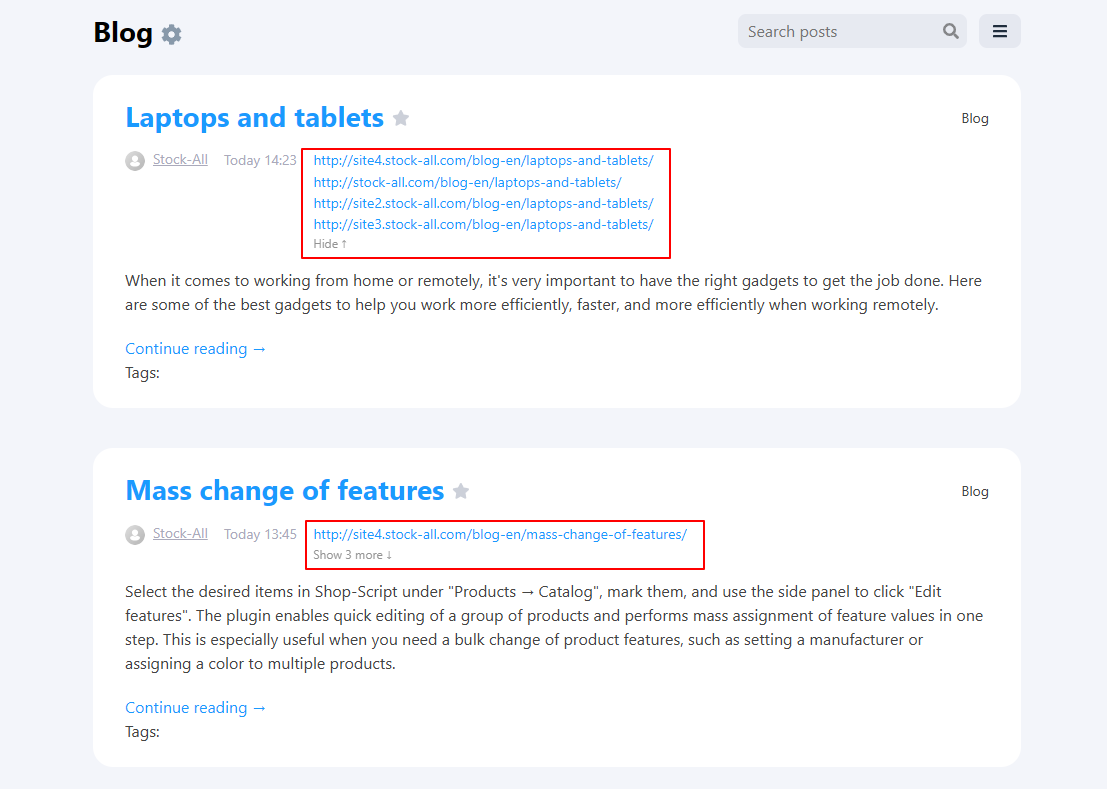The image size is (1107, 789).
Task: Toggle the star on Laptops and tablets
Action: (x=400, y=117)
